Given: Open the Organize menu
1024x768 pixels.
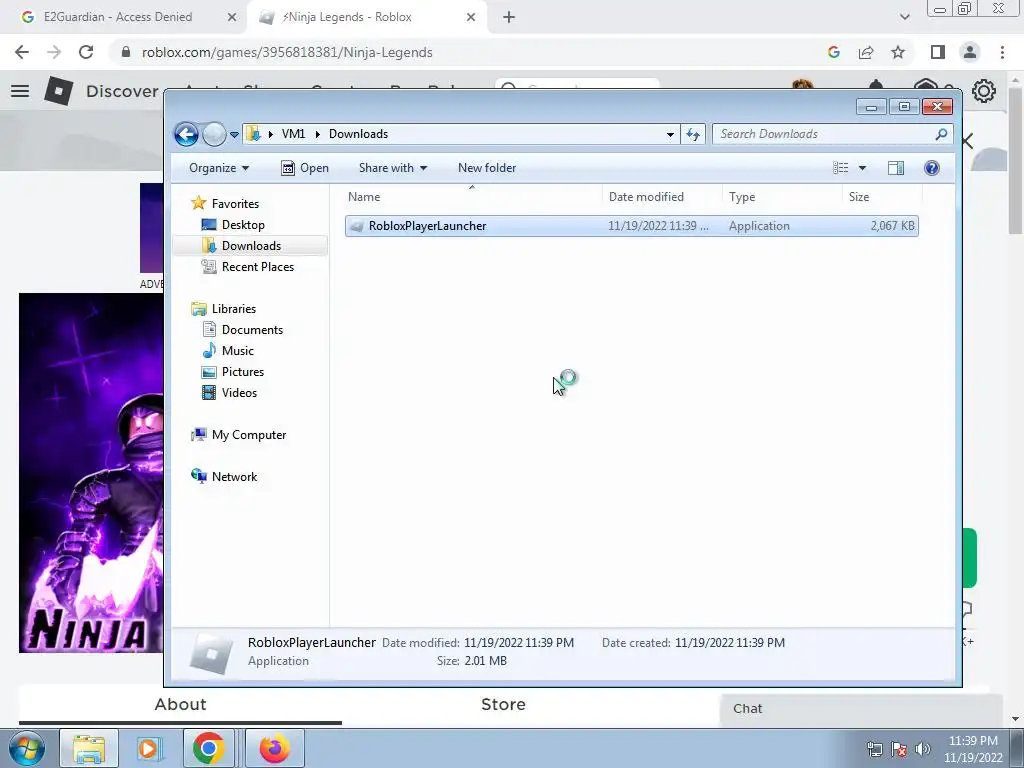Looking at the screenshot, I should (219, 168).
